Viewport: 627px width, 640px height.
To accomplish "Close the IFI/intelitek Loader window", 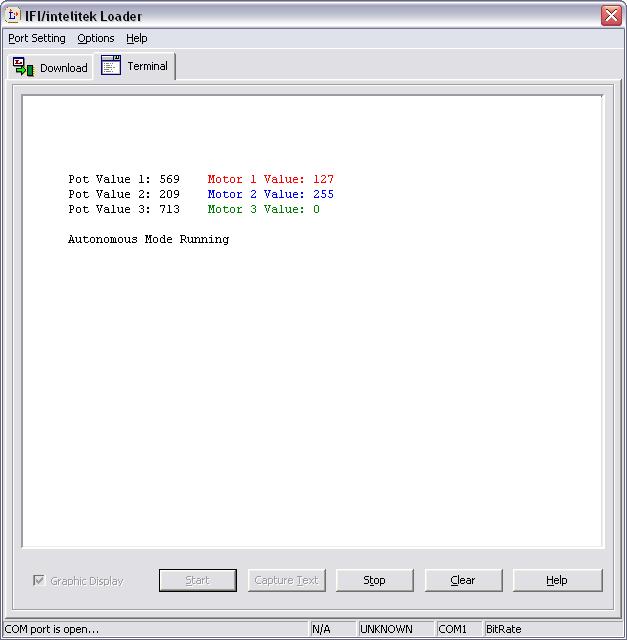I will [x=611, y=16].
